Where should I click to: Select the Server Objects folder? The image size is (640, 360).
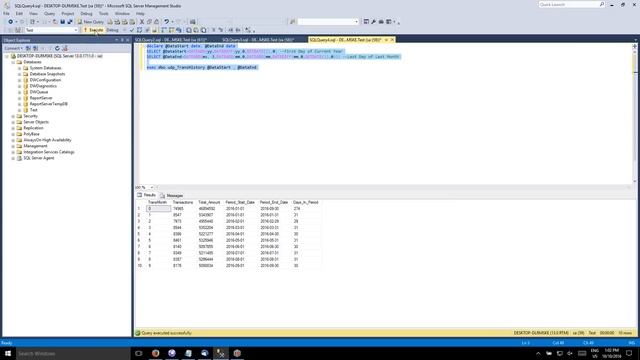pyautogui.click(x=36, y=122)
